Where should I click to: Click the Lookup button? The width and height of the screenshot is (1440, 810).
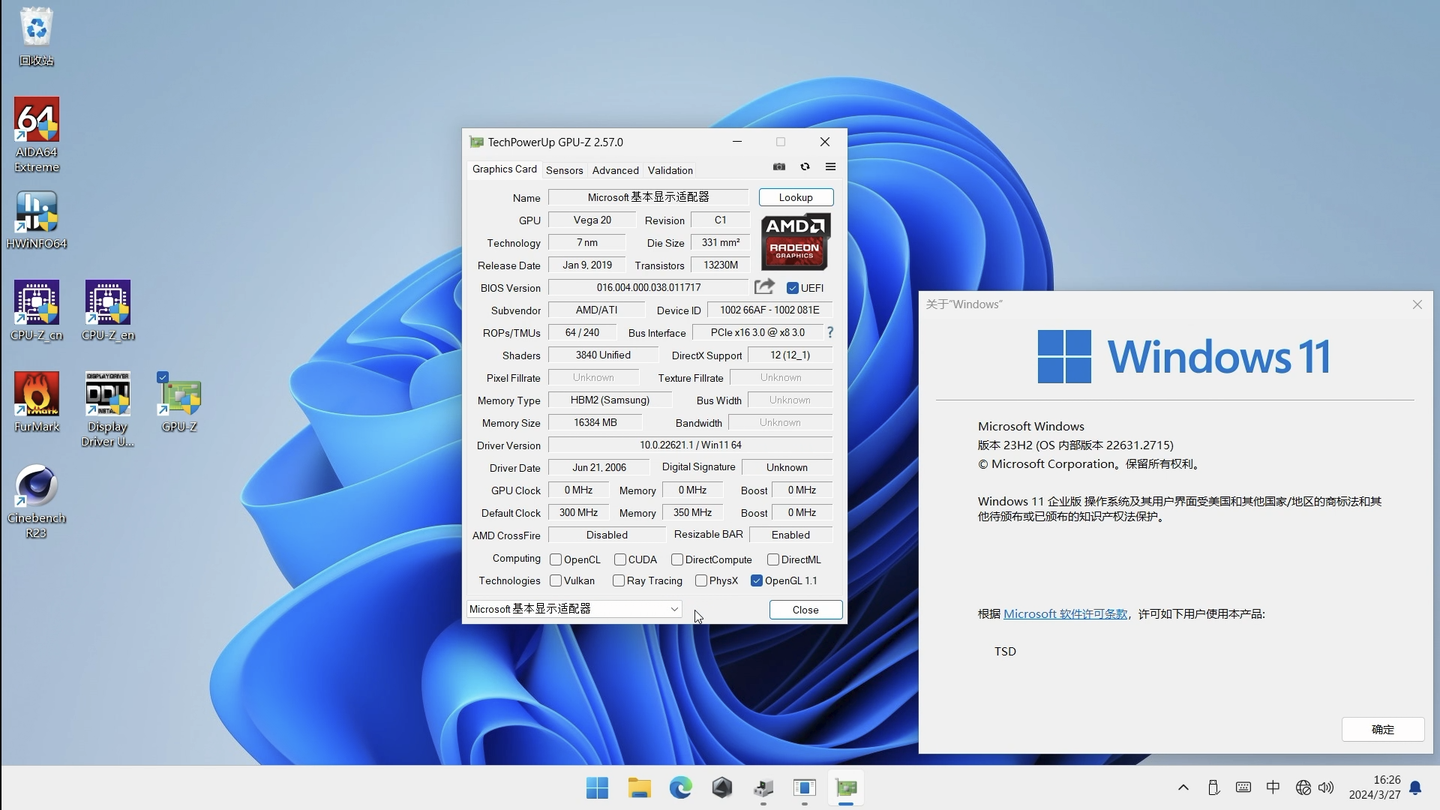796,197
